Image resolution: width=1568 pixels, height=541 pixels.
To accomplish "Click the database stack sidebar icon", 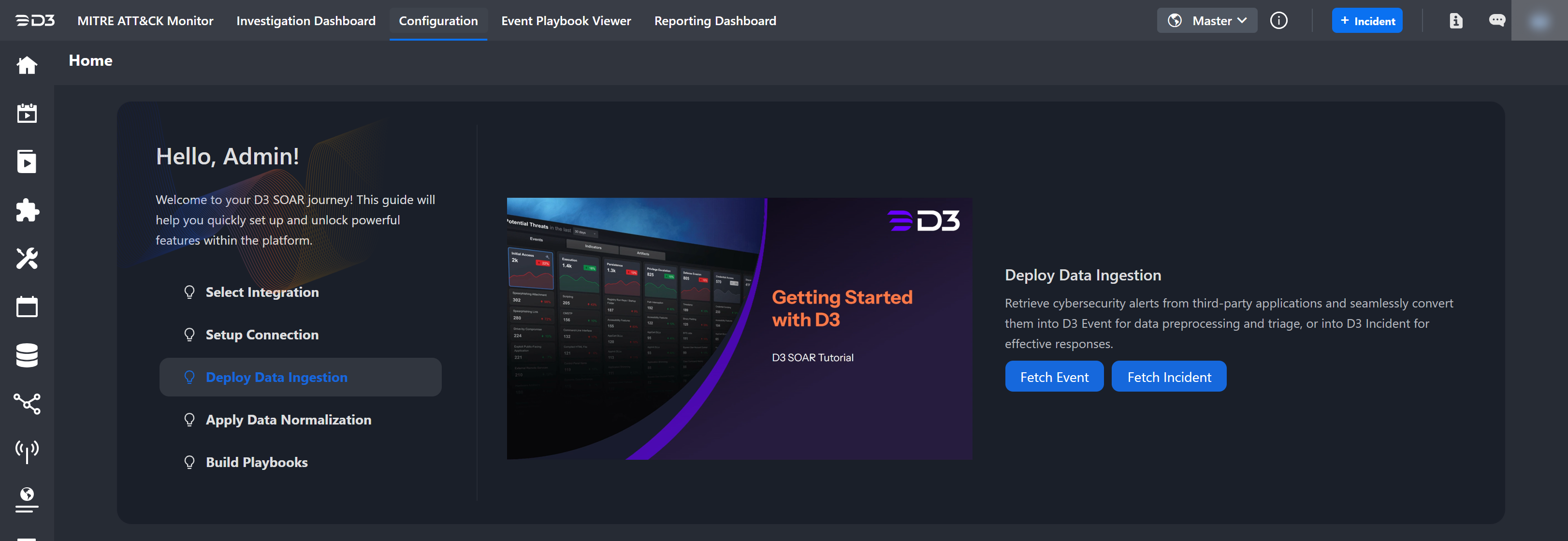I will pos(27,355).
